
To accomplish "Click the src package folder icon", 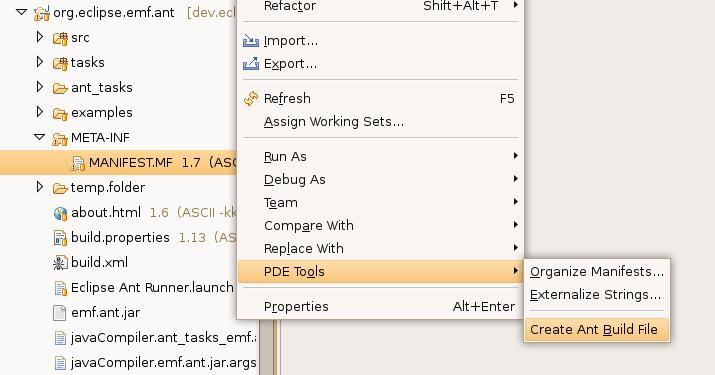I will (x=60, y=38).
